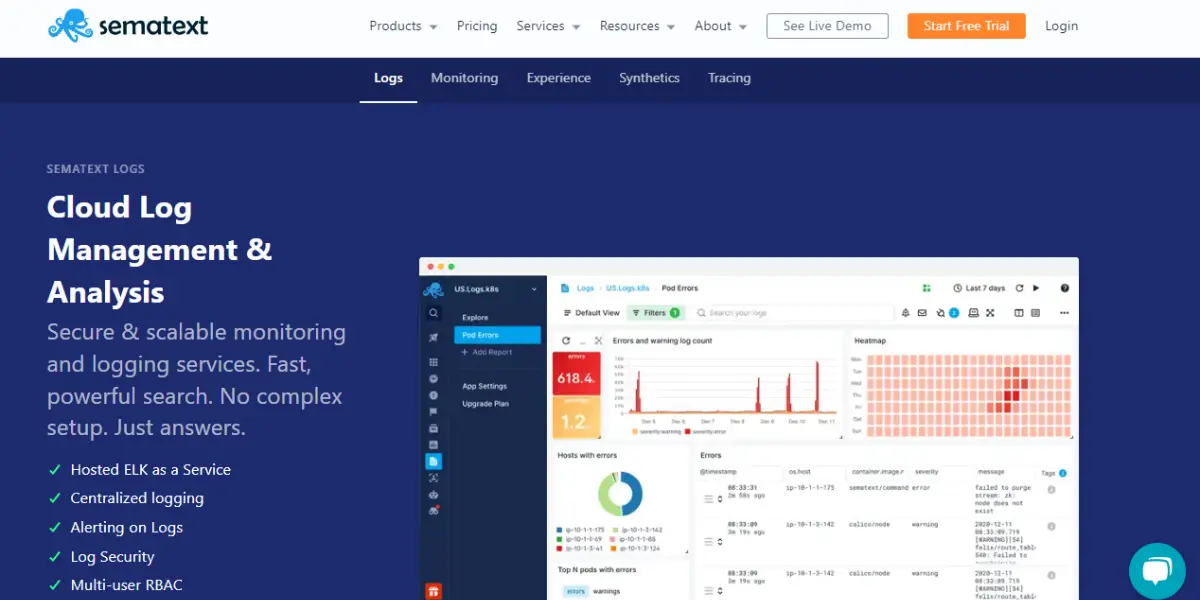Screen dimensions: 1200x600
Task: Click the envelope icon in dashboard toolbar
Action: pos(922,313)
